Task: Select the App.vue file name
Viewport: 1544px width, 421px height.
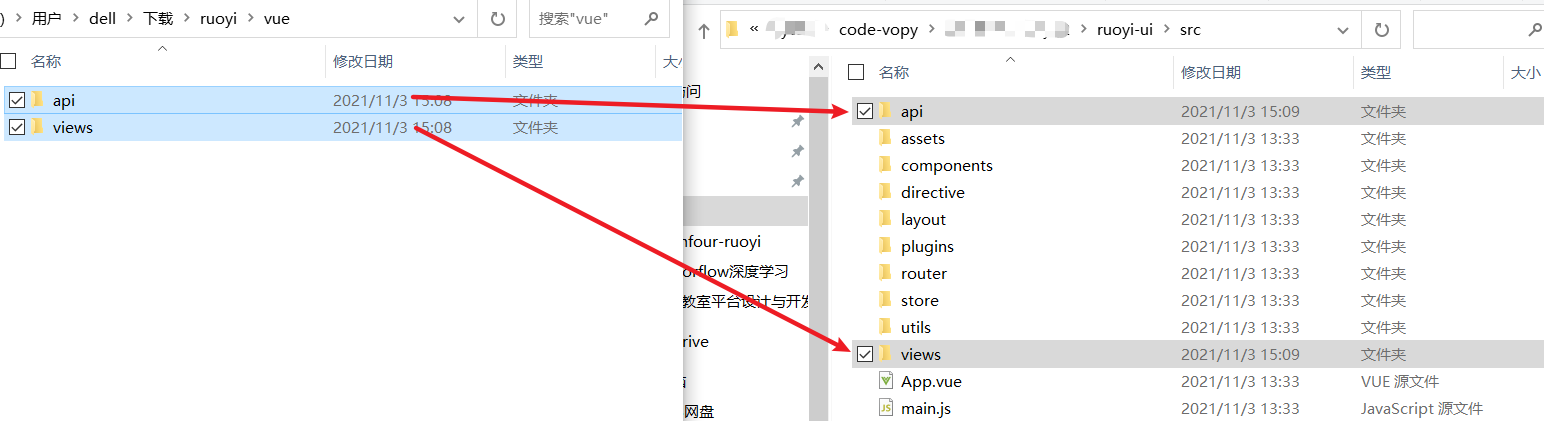Action: [x=931, y=381]
